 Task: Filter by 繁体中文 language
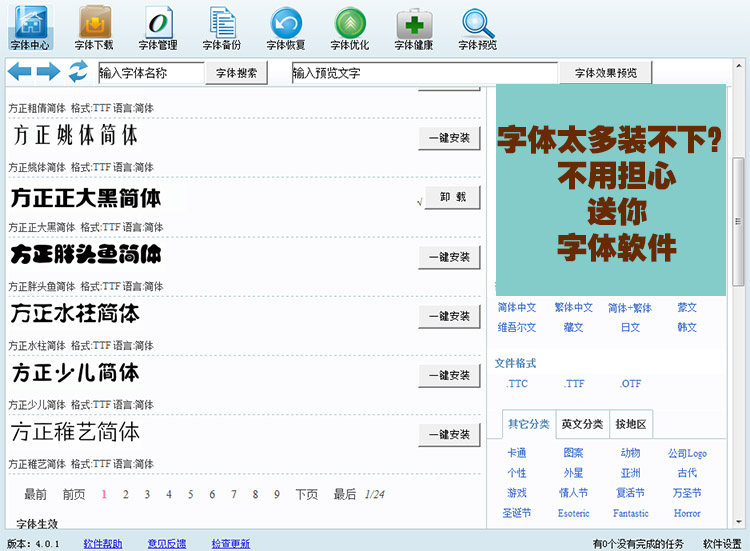coord(574,308)
